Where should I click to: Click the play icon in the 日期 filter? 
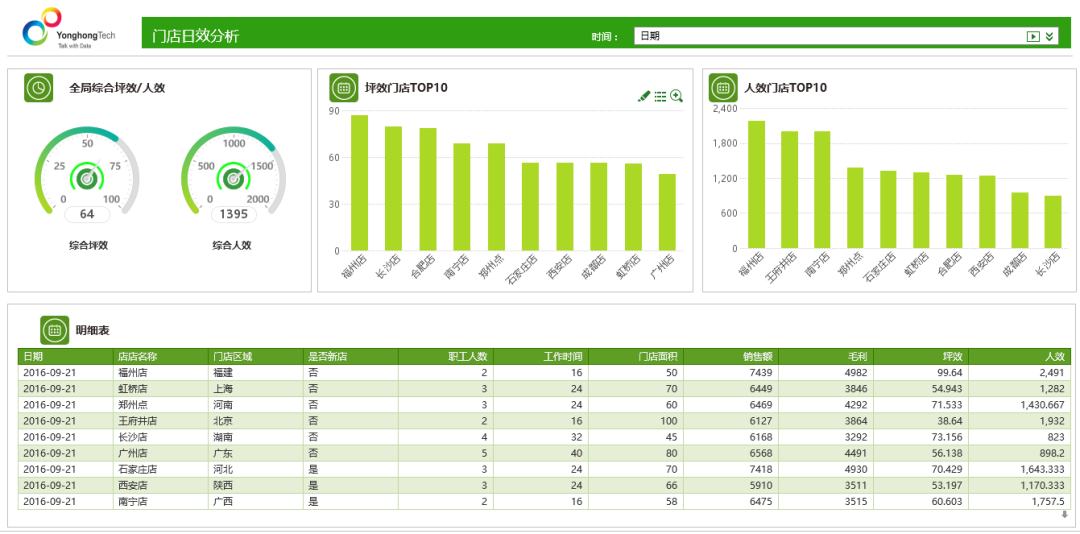(1032, 37)
